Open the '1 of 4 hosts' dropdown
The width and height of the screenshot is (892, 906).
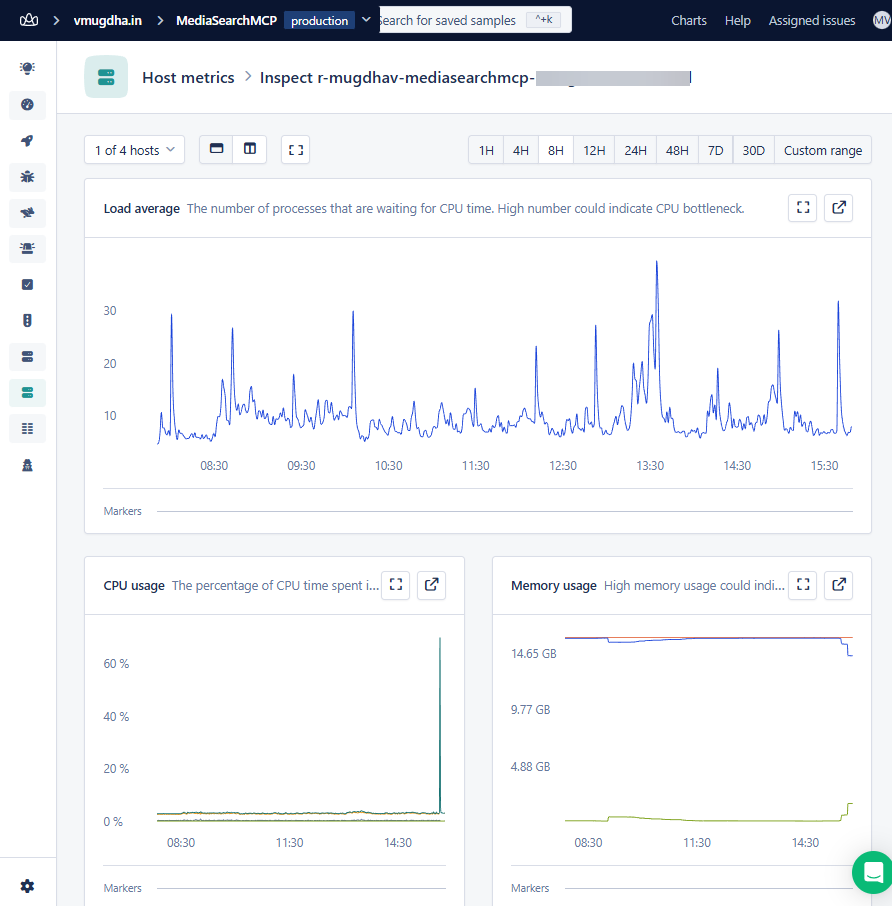click(134, 148)
